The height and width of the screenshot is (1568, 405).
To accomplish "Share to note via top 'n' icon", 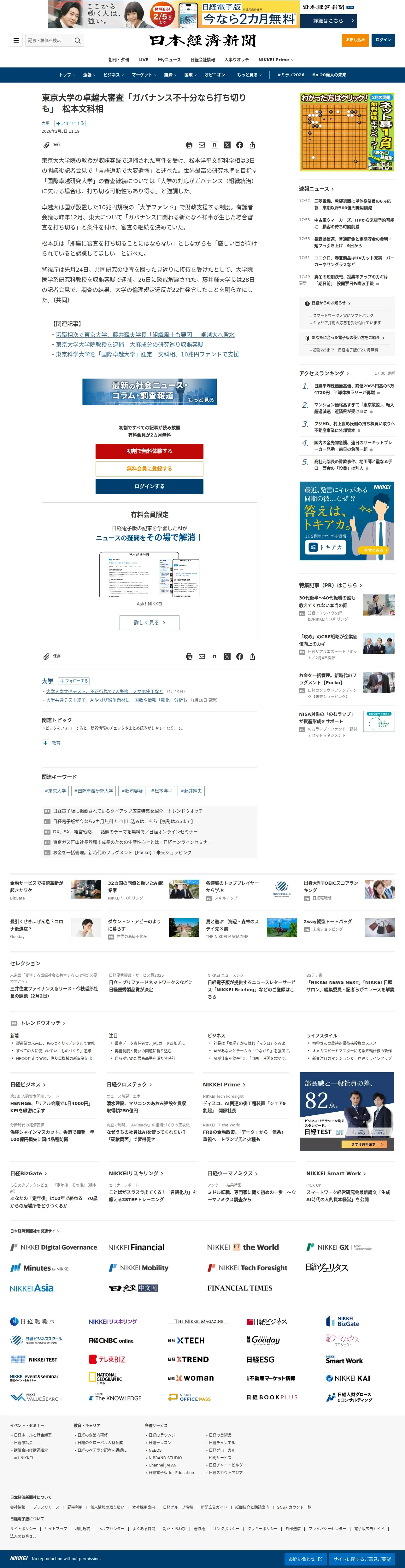I will pos(214,146).
